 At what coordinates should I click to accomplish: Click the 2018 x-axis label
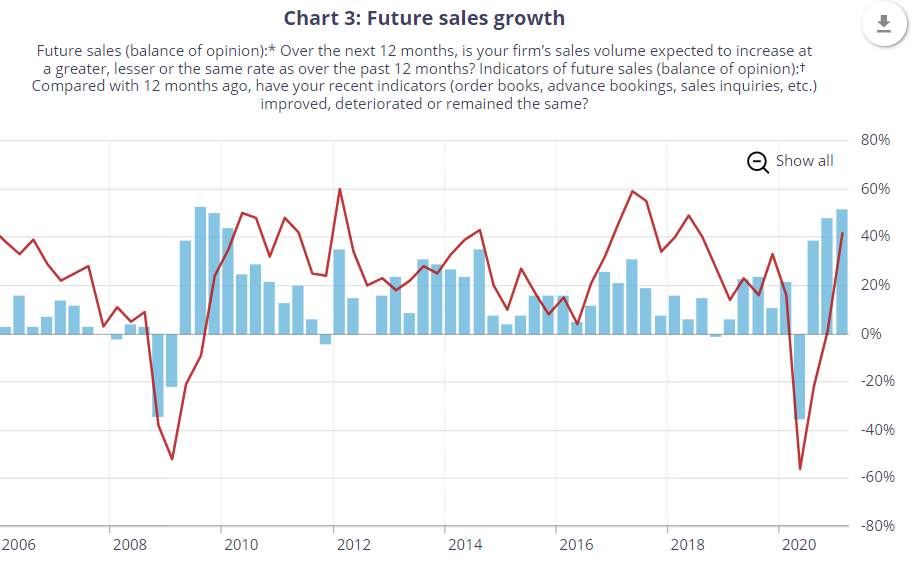(687, 545)
